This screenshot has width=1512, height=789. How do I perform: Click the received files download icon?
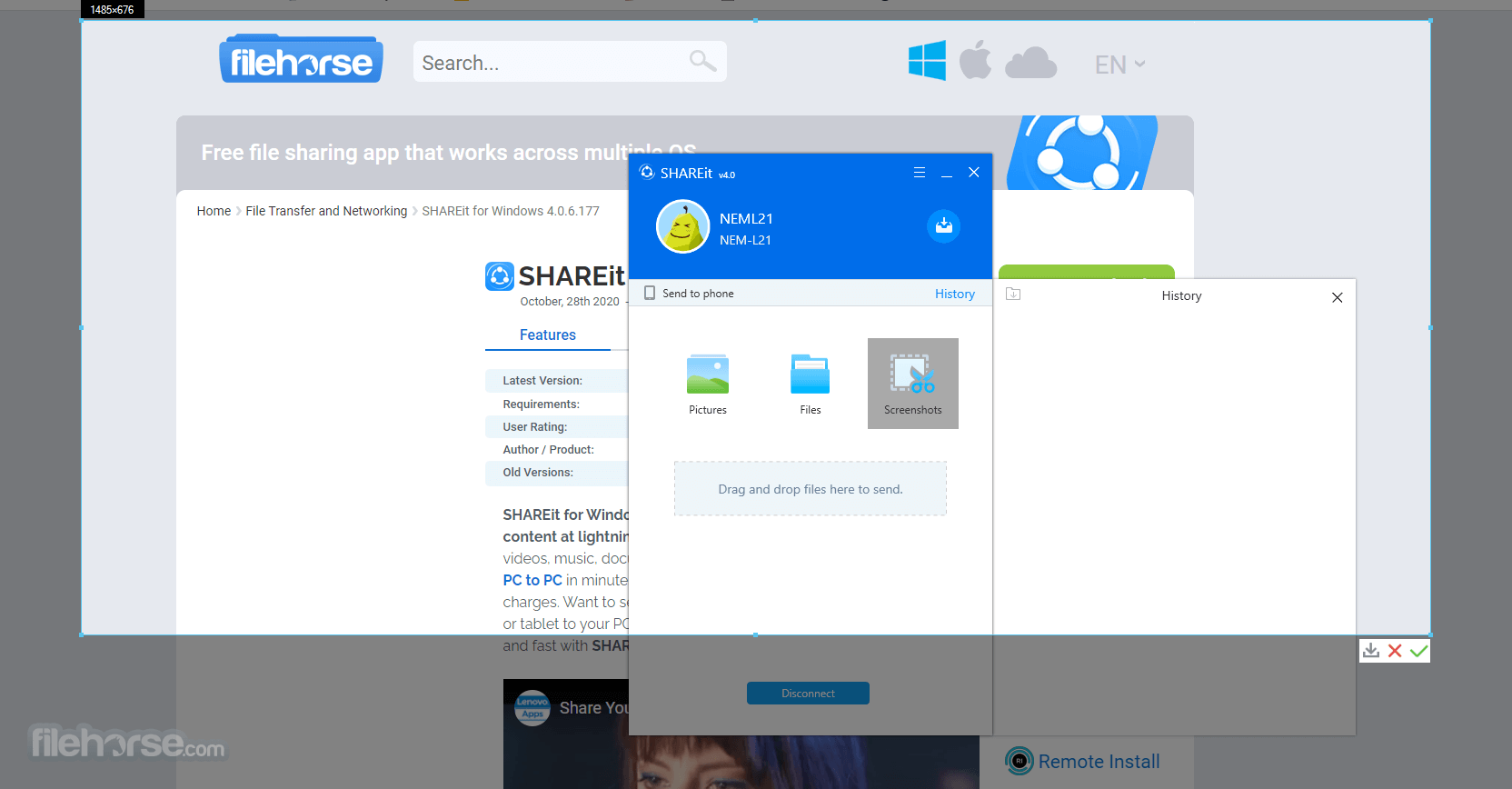(x=943, y=225)
